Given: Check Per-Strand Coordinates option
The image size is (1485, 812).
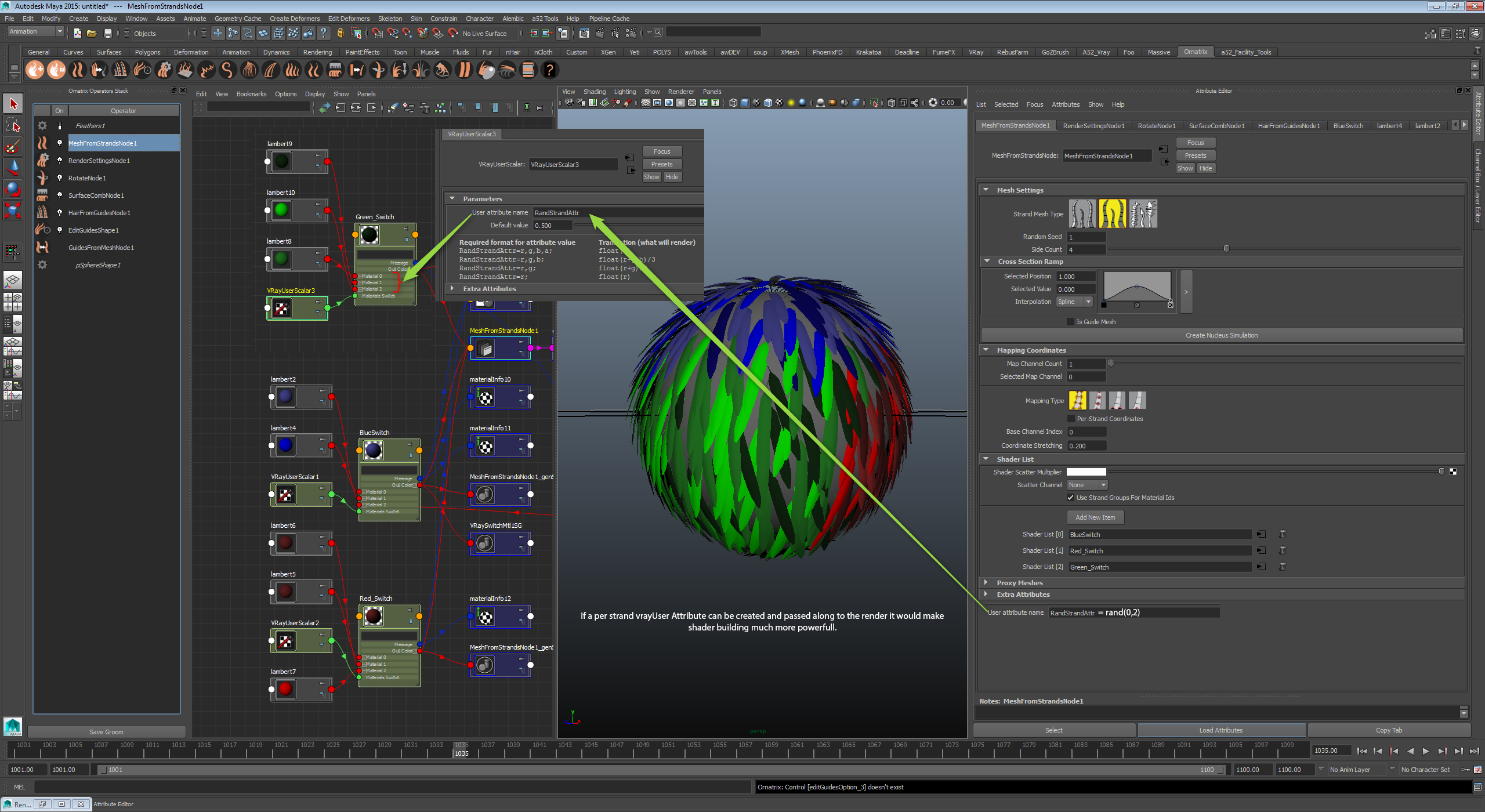Looking at the screenshot, I should click(1070, 419).
